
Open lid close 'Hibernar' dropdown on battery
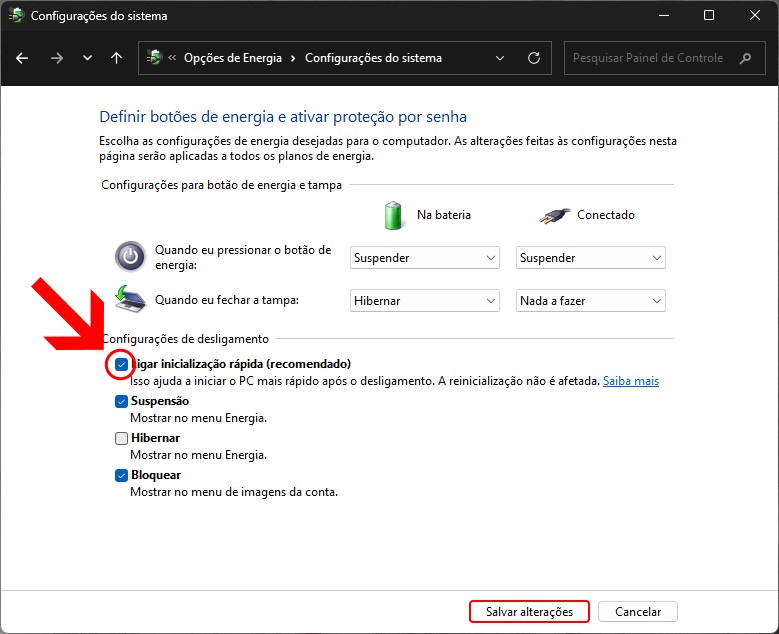click(x=425, y=300)
